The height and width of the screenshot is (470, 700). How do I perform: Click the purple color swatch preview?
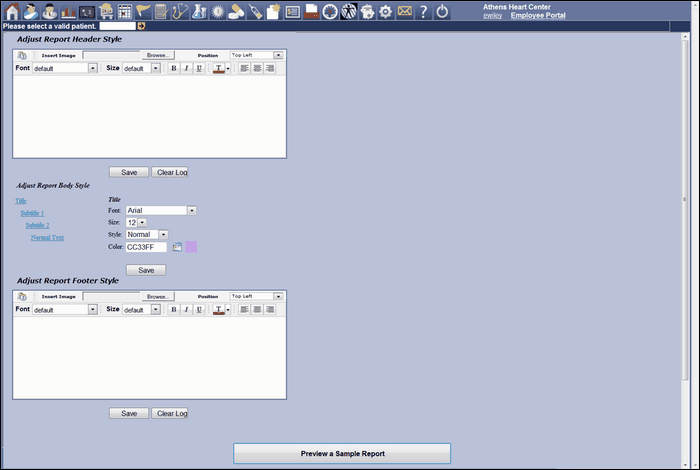coord(191,247)
